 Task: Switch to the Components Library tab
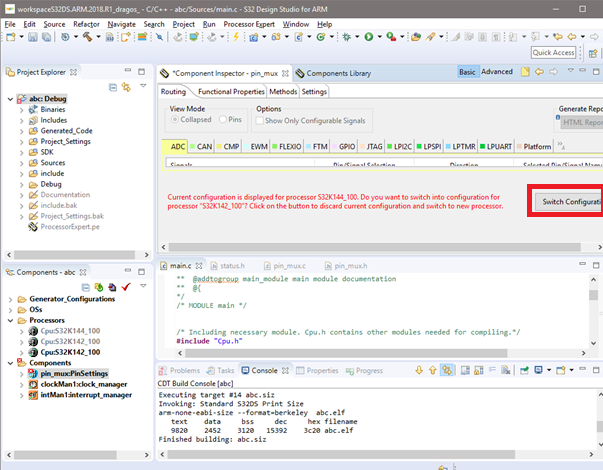[333, 73]
